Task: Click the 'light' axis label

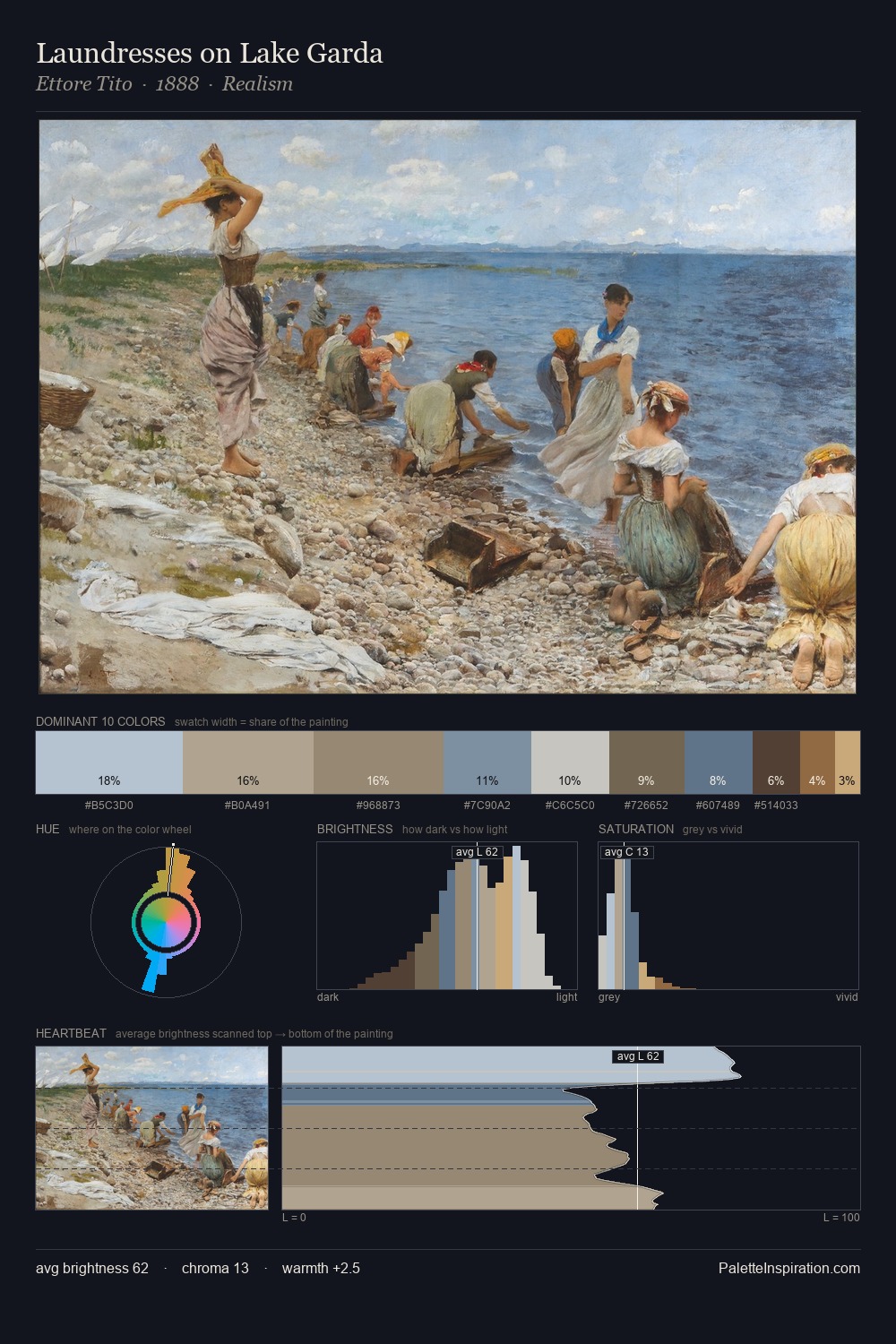Action: 566,997
